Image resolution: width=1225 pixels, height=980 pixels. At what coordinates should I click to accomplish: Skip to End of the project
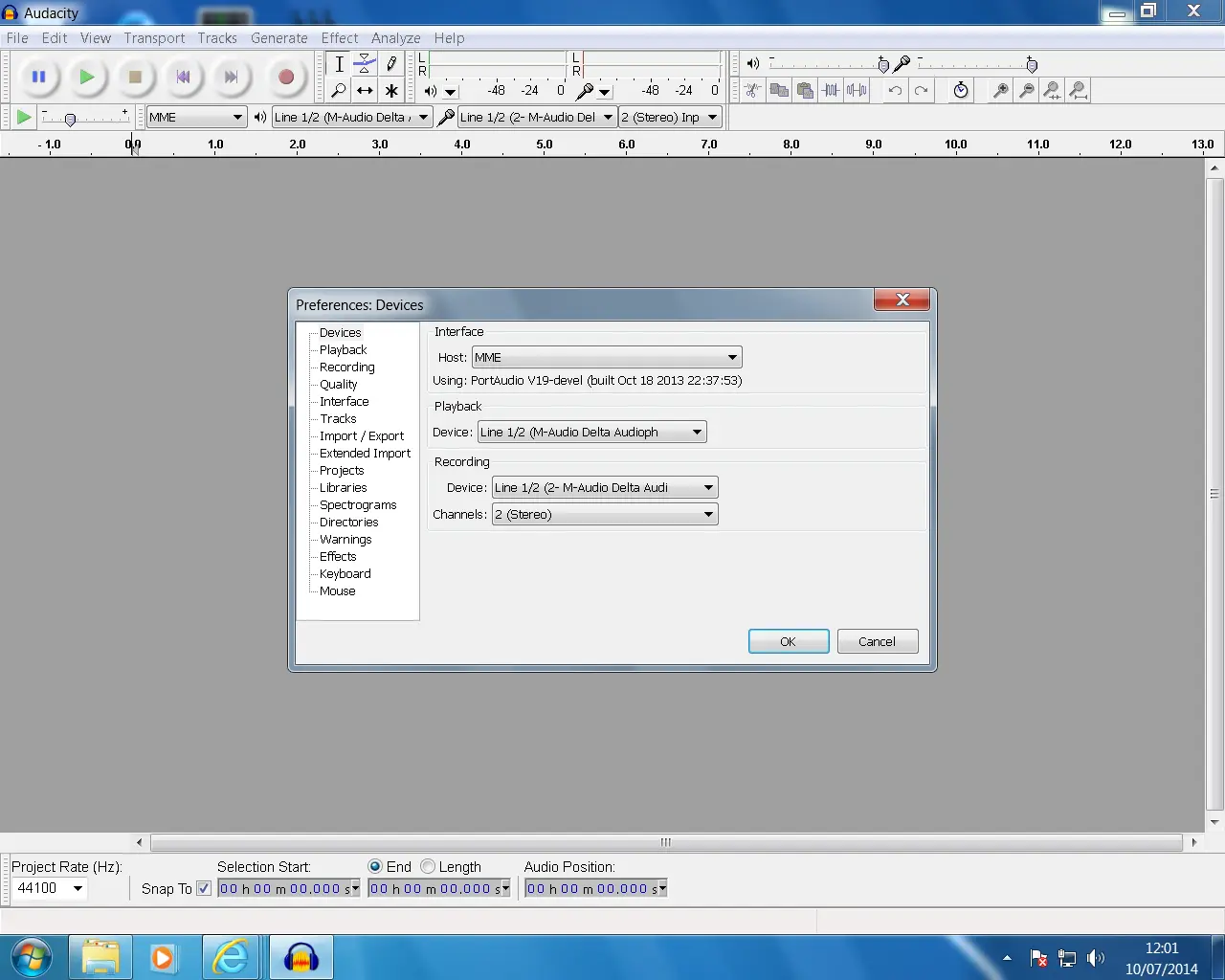click(231, 77)
